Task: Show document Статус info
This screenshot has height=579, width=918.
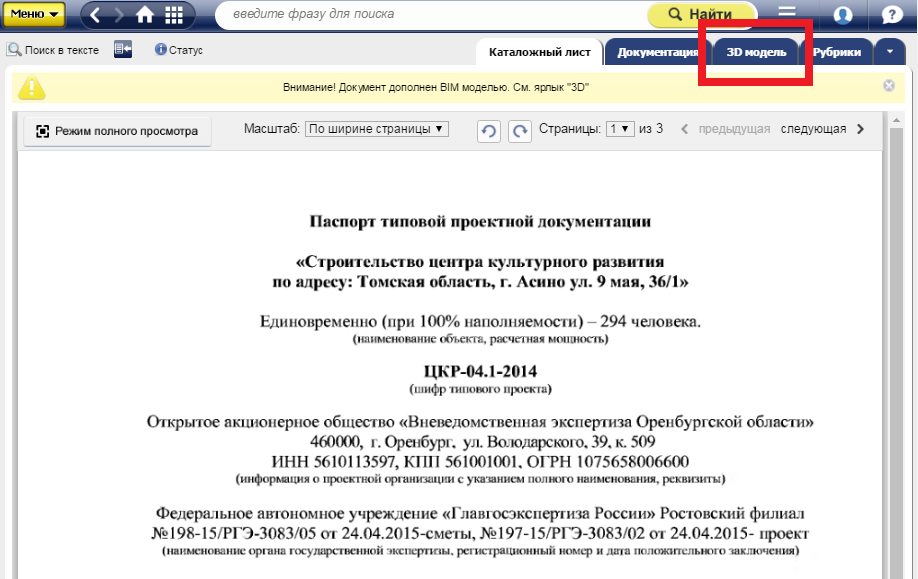Action: (x=179, y=50)
